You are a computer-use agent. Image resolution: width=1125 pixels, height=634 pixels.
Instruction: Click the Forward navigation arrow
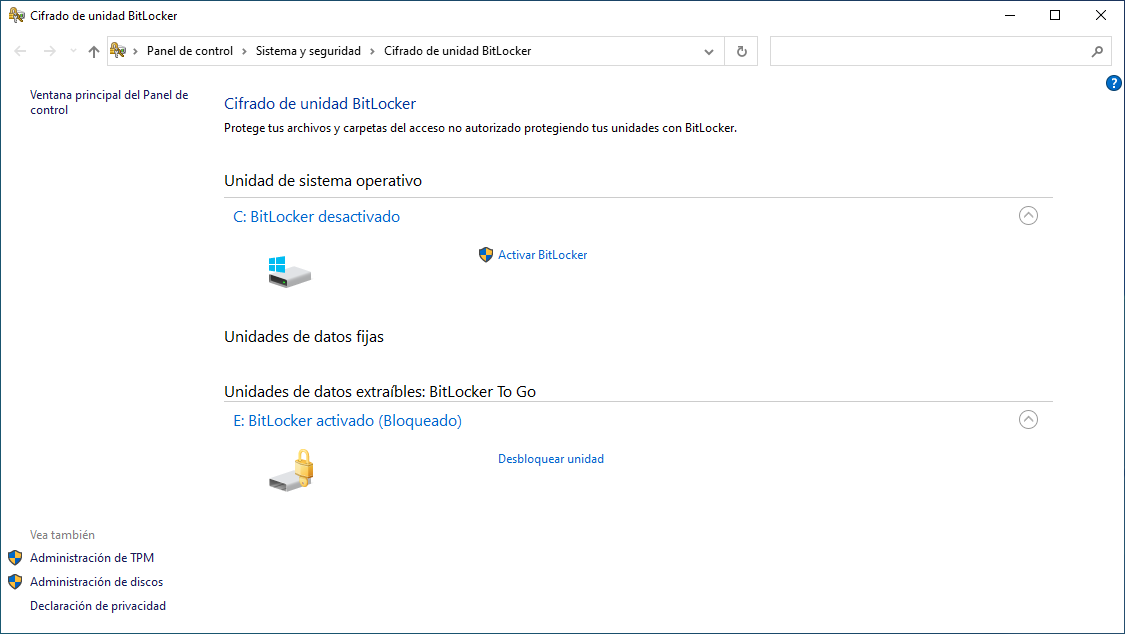click(x=50, y=51)
